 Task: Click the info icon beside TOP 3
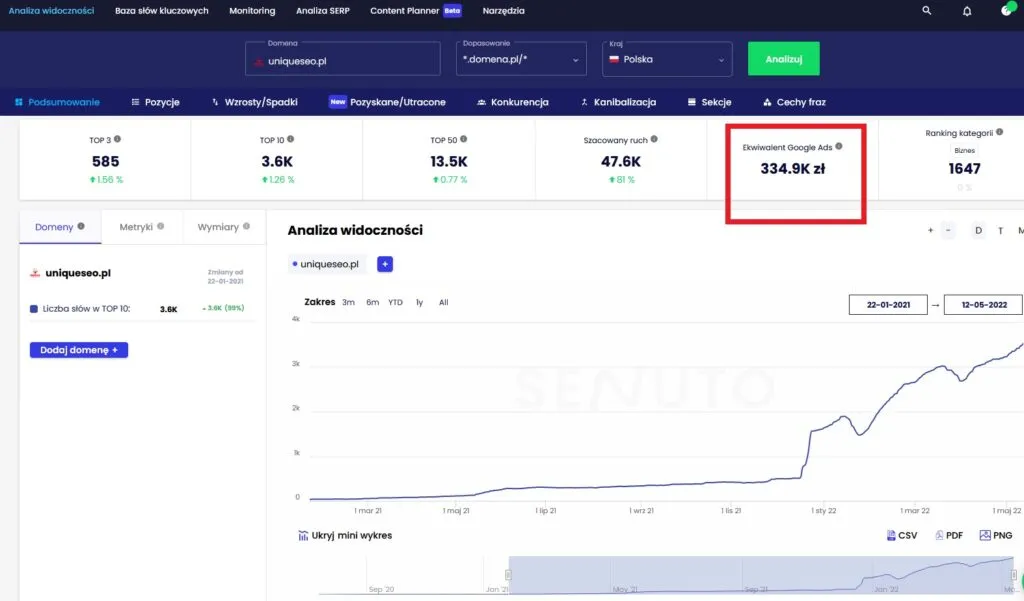pyautogui.click(x=118, y=139)
